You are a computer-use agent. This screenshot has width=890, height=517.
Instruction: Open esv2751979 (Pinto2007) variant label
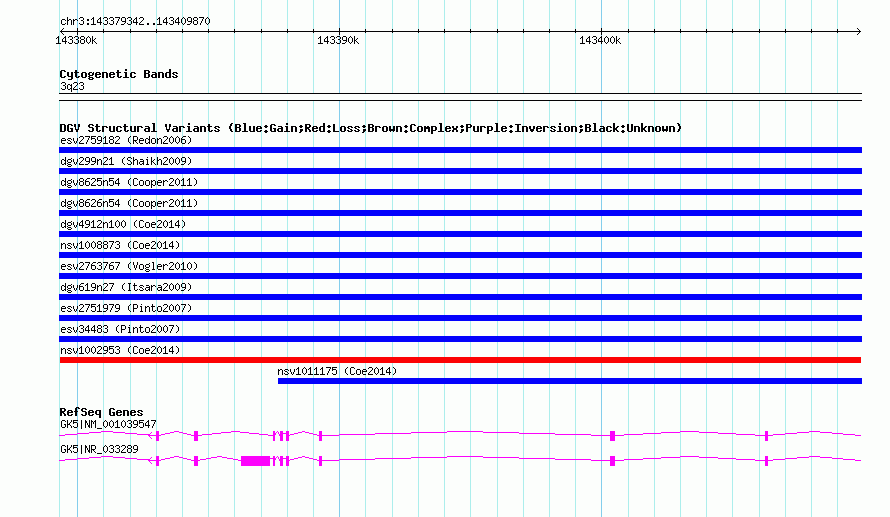point(126,308)
